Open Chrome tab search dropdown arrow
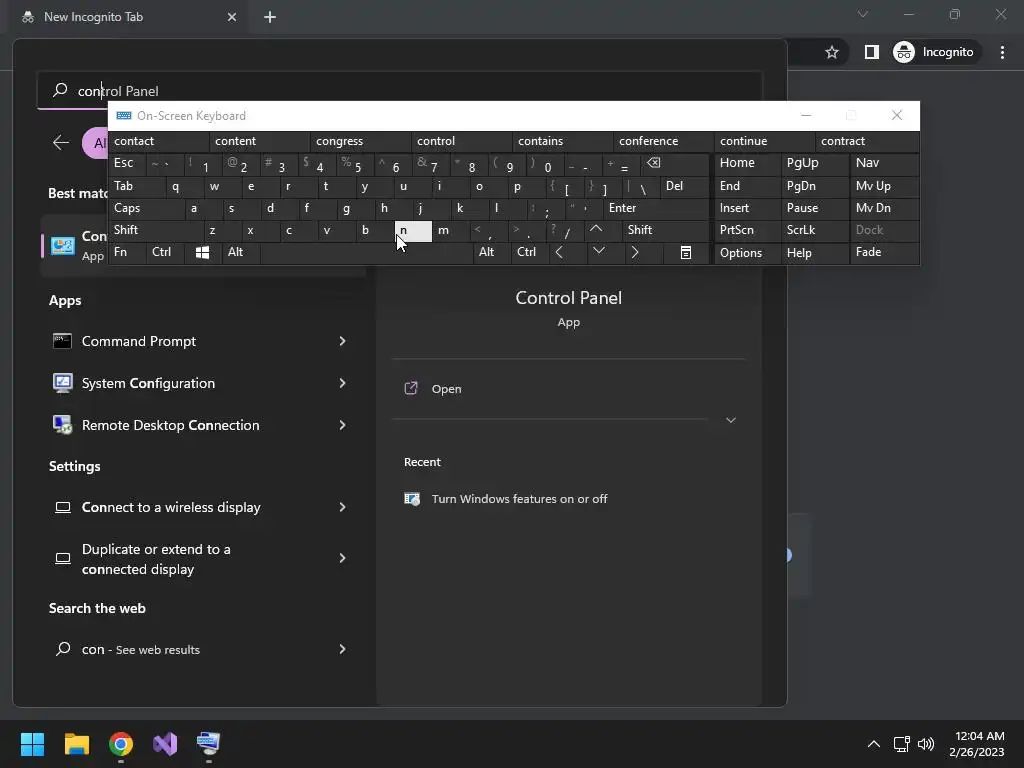The image size is (1024, 768). 863,14
